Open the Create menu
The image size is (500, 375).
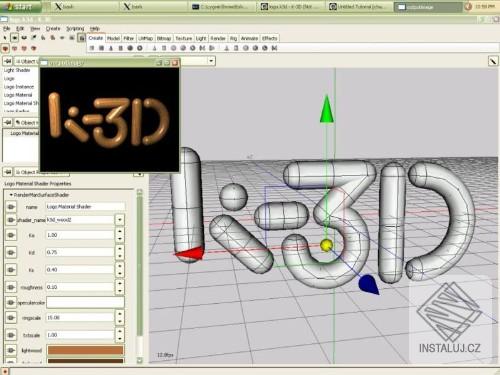(x=53, y=29)
